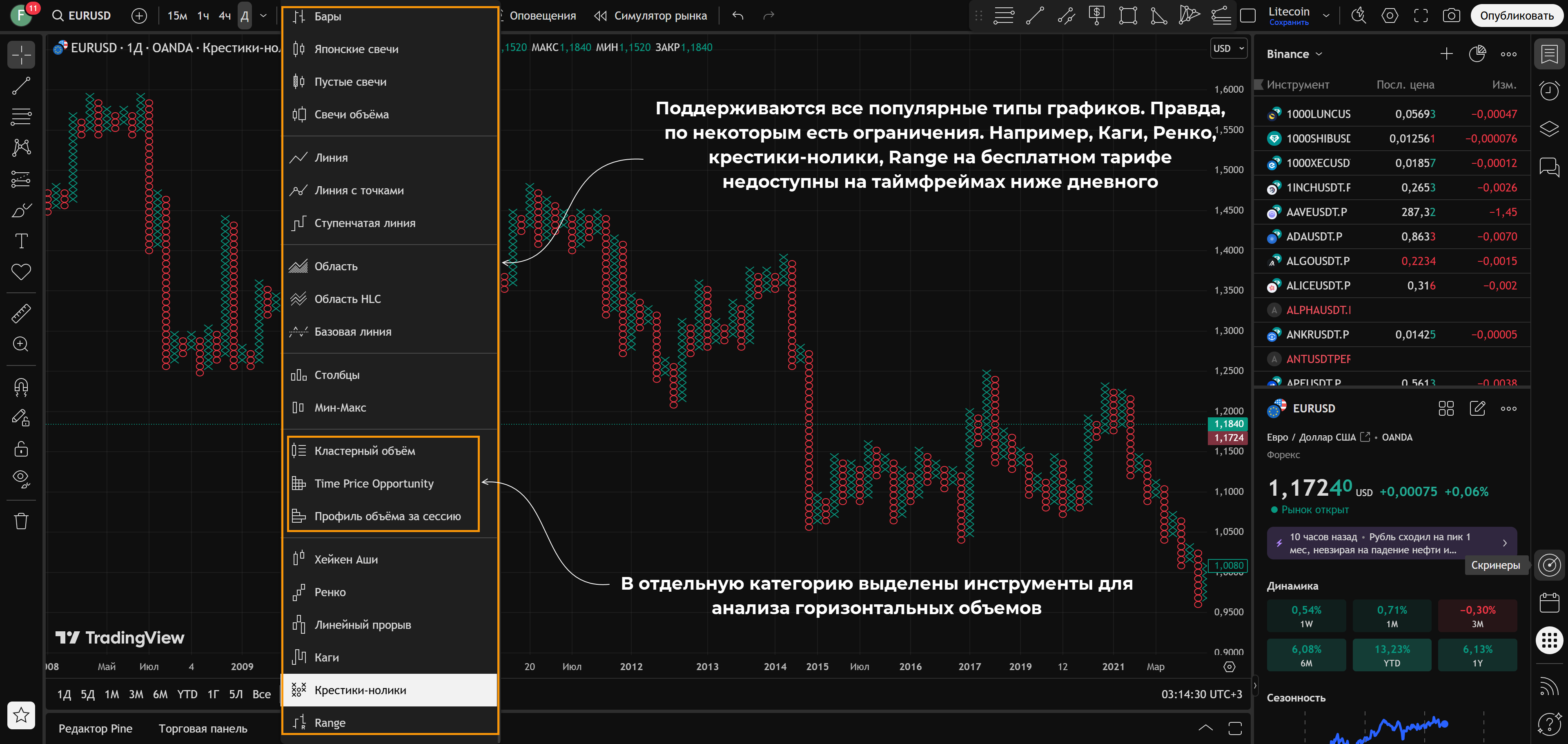Open the calendar icon in right sidebar
The height and width of the screenshot is (744, 1568).
click(1549, 603)
